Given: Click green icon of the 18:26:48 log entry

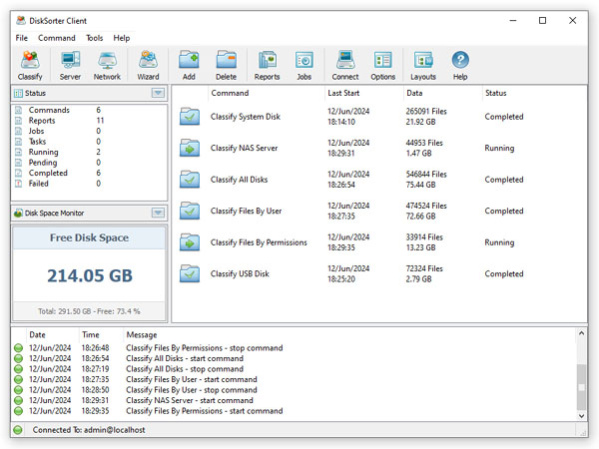Looking at the screenshot, I should tap(18, 348).
